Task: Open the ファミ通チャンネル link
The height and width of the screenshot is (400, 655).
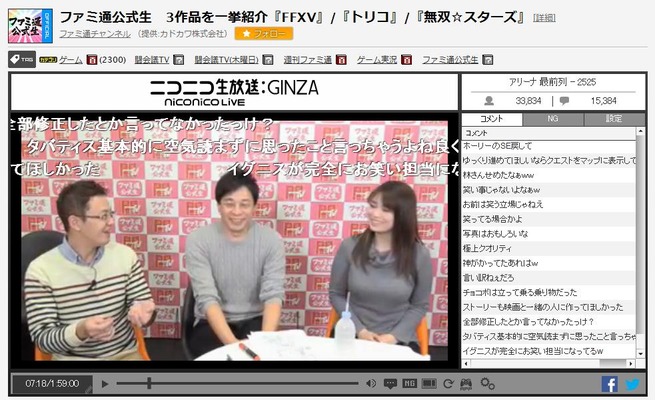Action: 95,34
